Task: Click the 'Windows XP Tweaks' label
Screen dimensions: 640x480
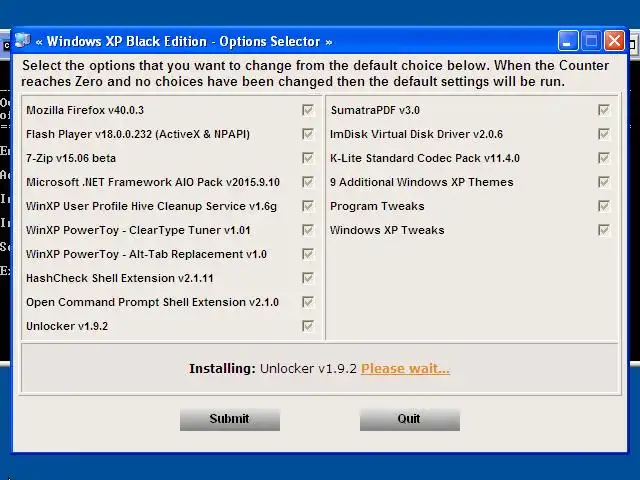Action: click(387, 230)
